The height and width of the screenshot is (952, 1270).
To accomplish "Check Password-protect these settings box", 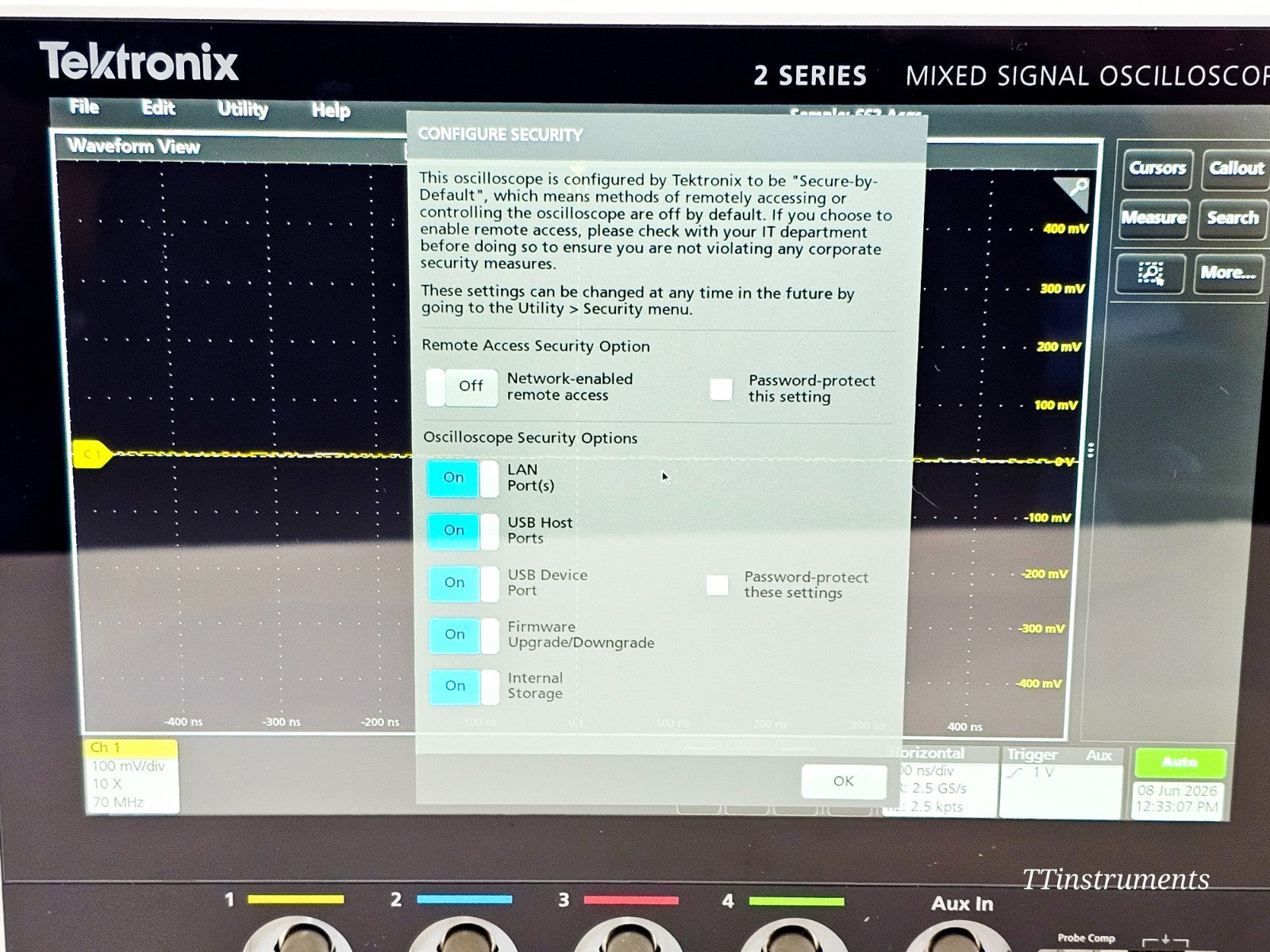I will [718, 585].
